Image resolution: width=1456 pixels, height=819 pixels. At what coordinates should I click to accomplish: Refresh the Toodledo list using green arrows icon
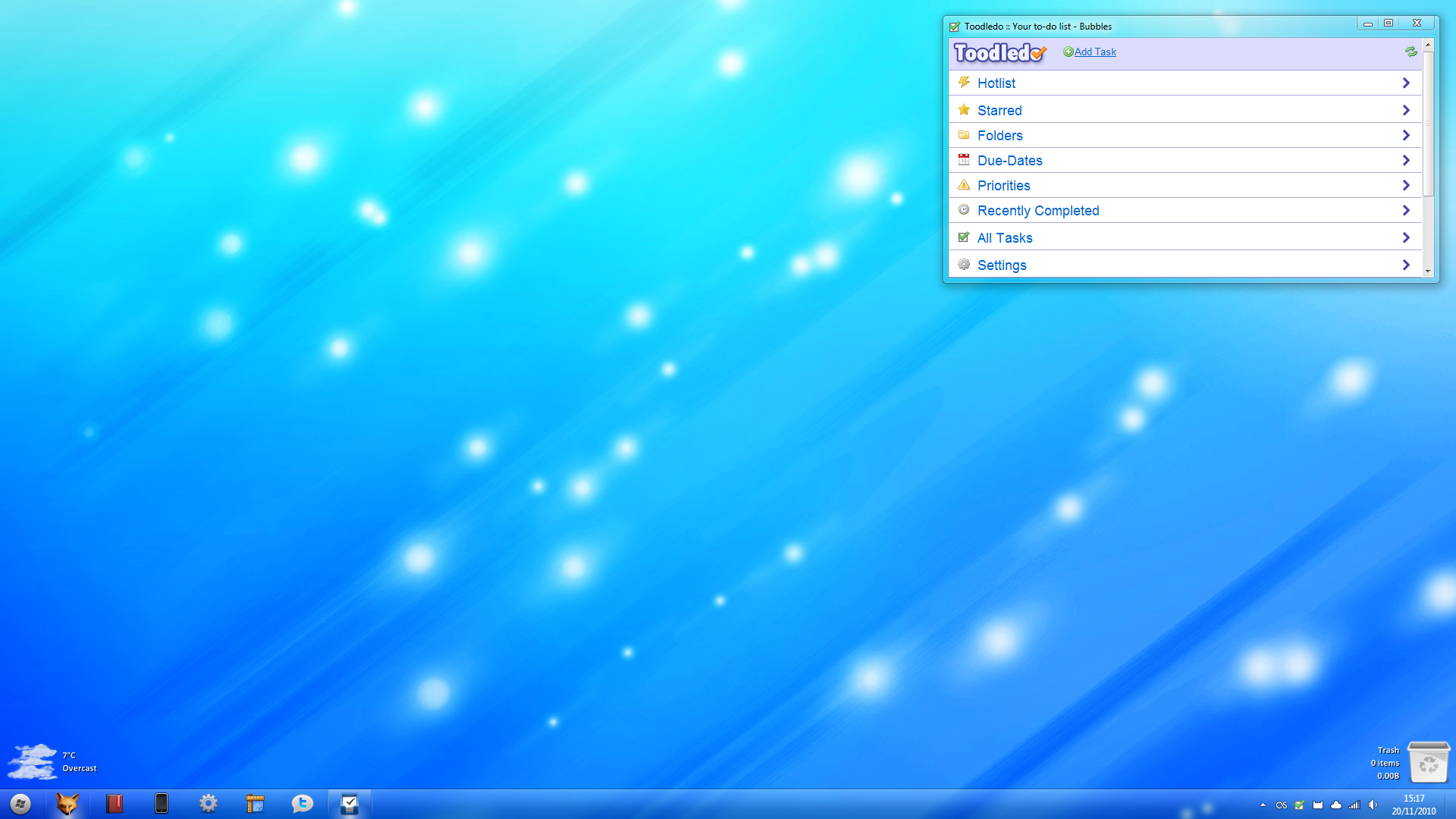(1410, 52)
